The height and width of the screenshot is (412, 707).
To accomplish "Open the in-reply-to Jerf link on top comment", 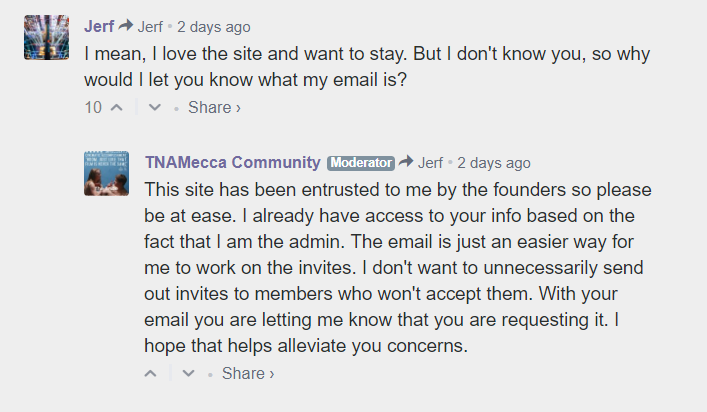I will click(x=150, y=27).
